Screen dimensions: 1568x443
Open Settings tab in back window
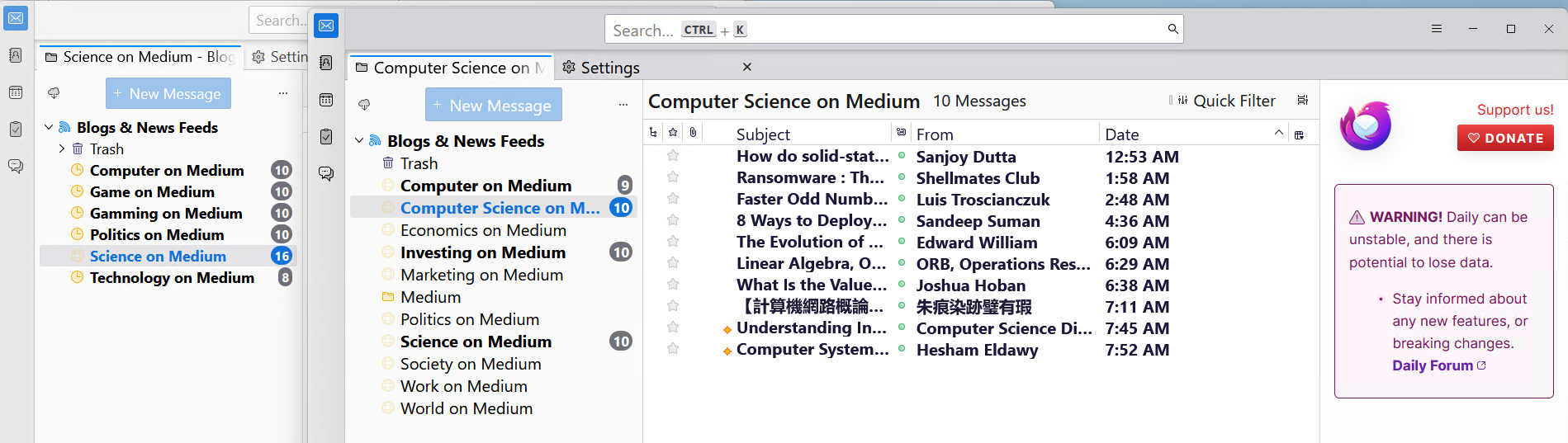pos(280,57)
